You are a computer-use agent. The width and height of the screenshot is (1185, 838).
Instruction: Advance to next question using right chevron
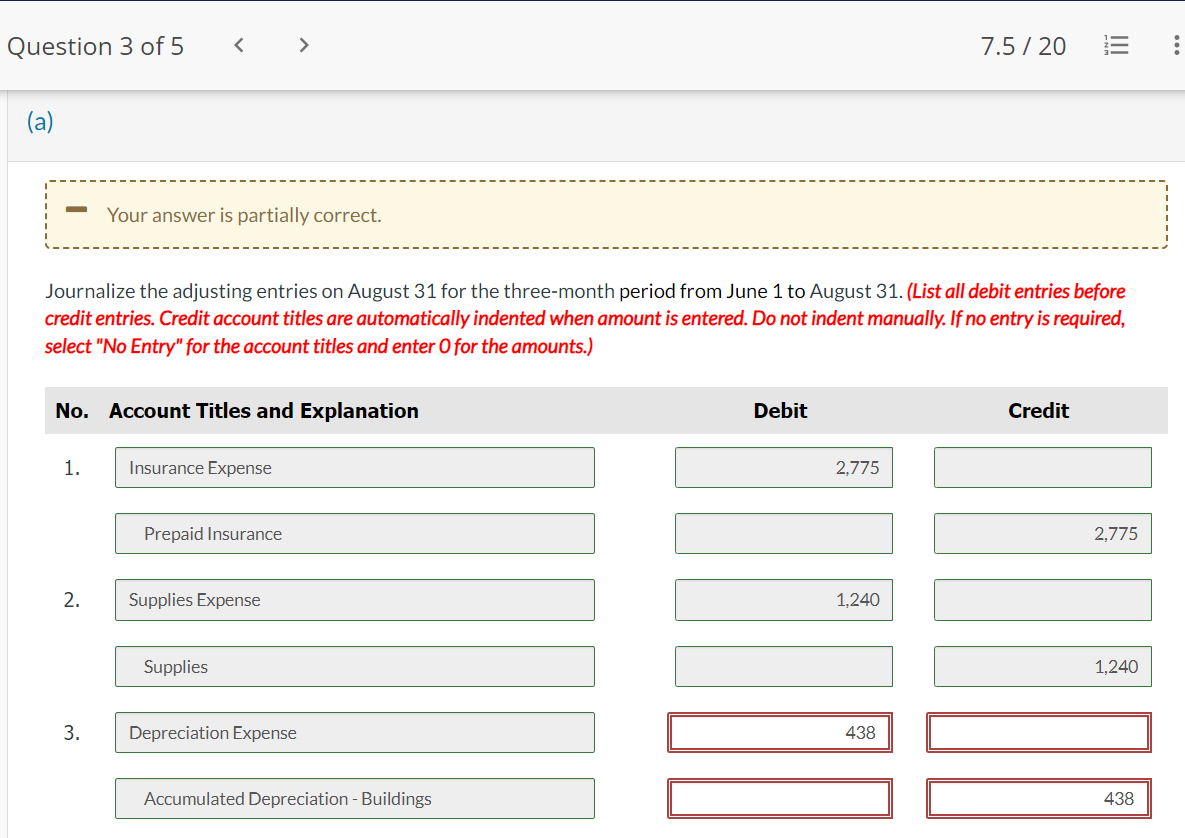pos(302,45)
